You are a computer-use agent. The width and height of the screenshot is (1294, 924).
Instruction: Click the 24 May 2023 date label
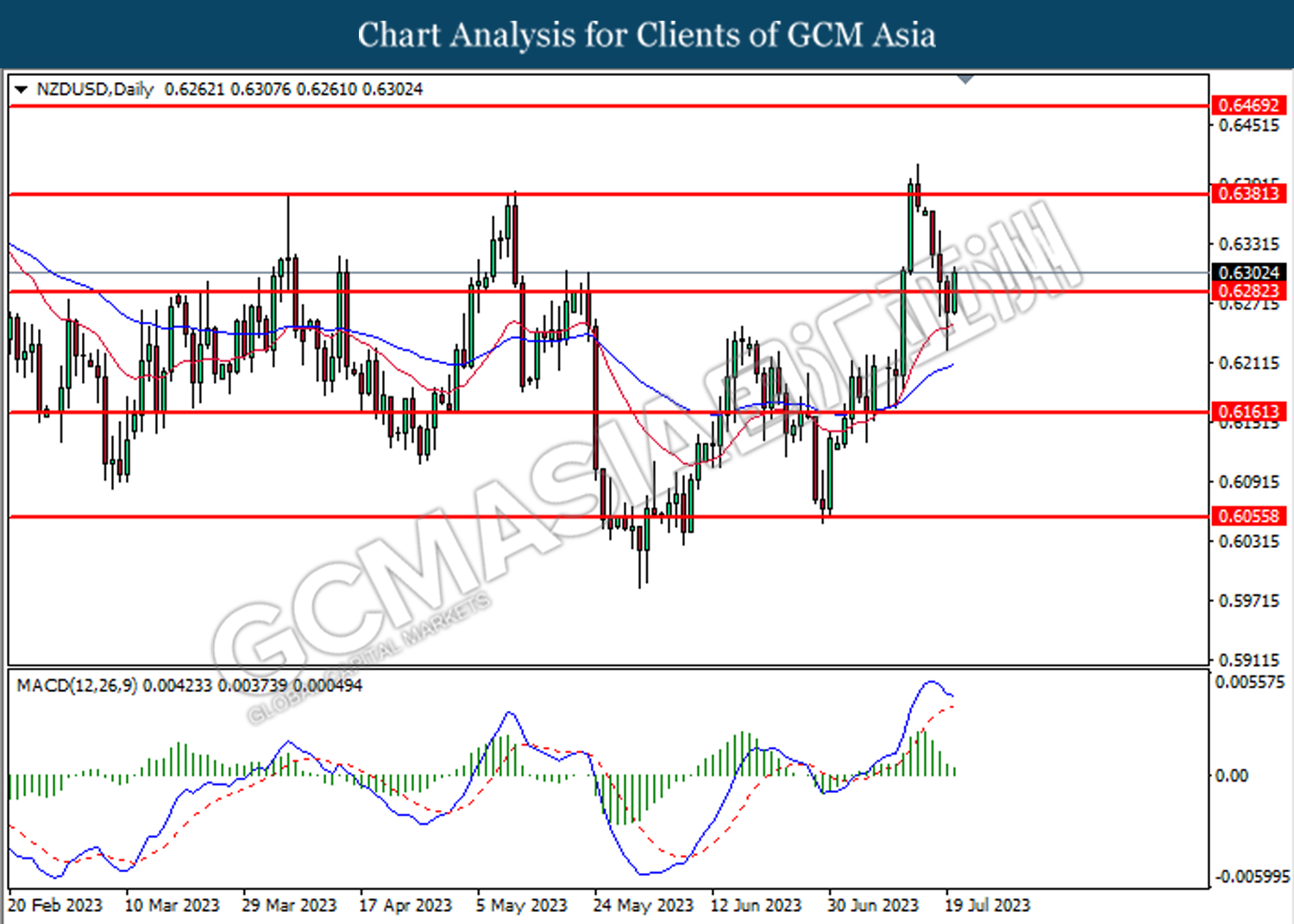[x=643, y=905]
